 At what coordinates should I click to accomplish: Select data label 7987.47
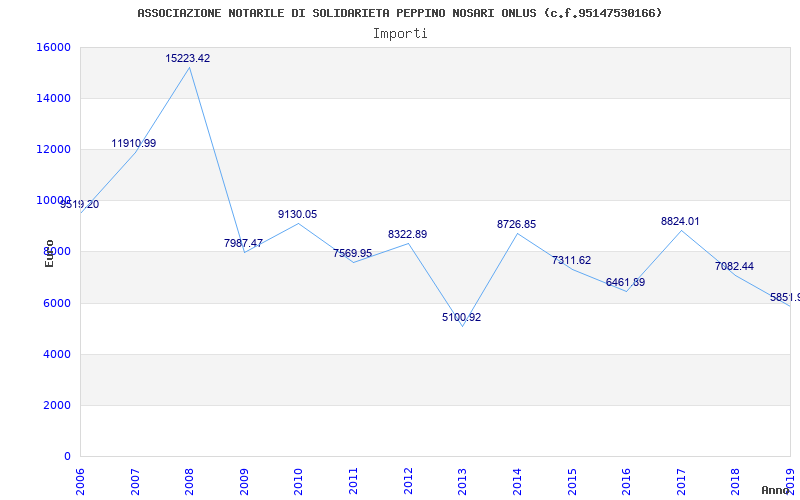243,243
